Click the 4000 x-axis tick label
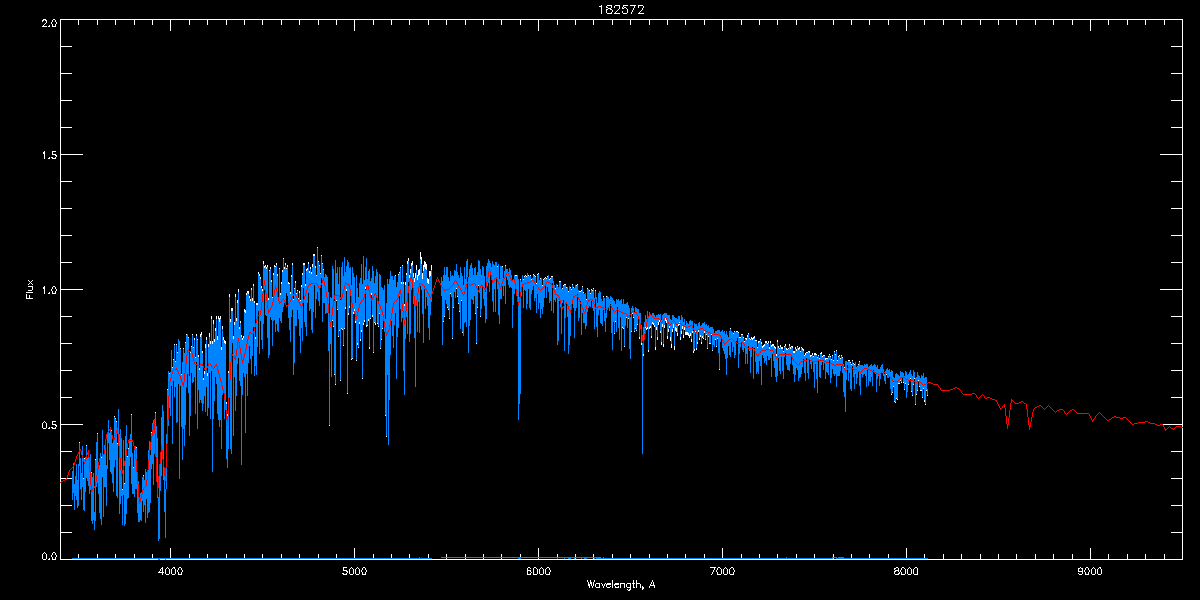 point(170,571)
